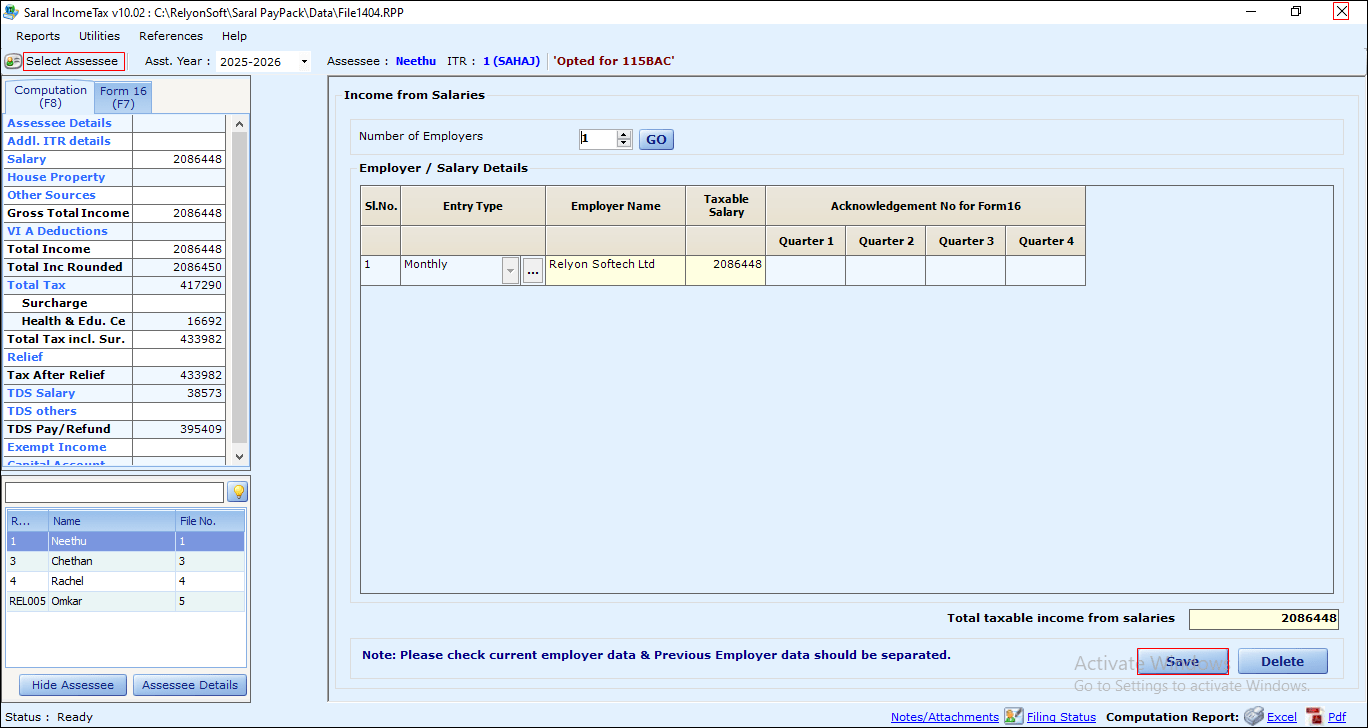Switch to the Computation (F8) tab
Viewport: 1368px width, 728px height.
[x=51, y=96]
